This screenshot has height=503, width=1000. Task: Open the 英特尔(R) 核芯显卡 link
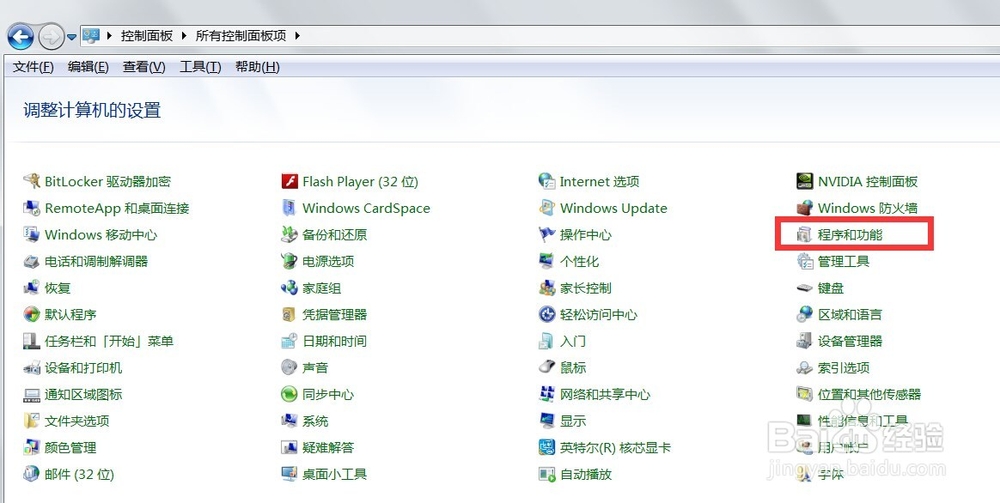pos(615,448)
